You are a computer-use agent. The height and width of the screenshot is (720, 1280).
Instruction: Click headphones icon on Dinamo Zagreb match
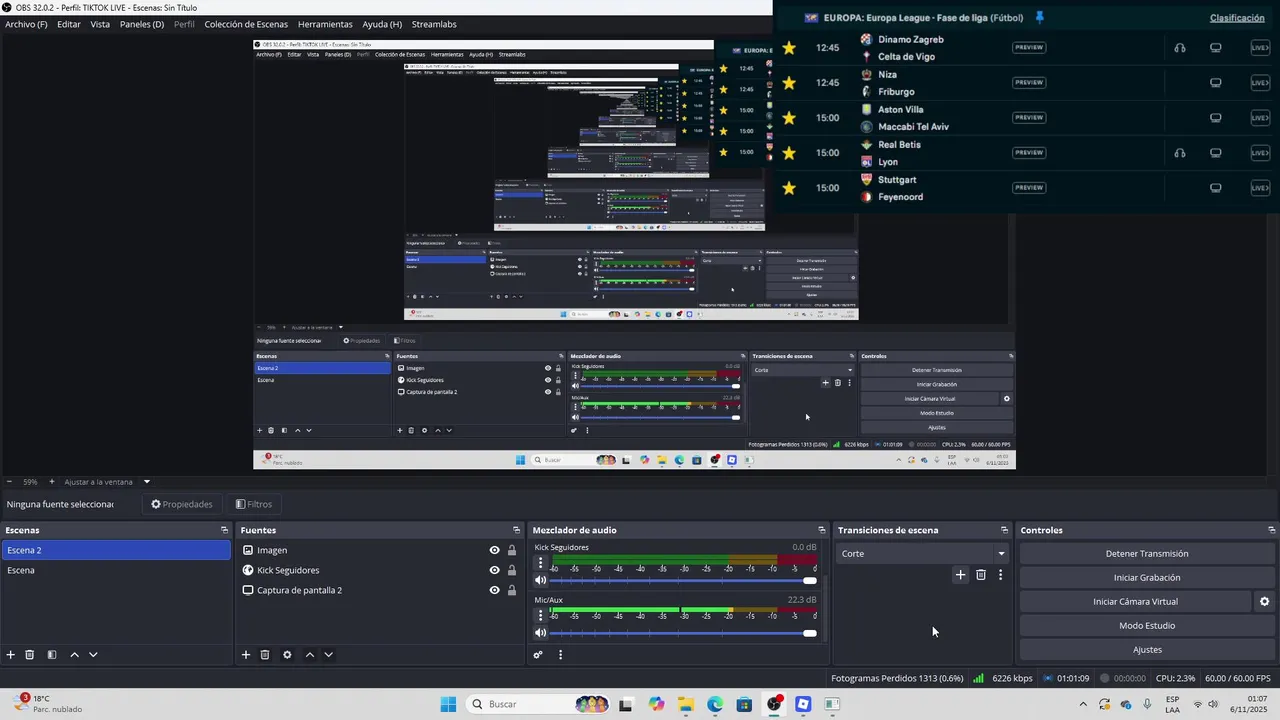(x=1180, y=48)
